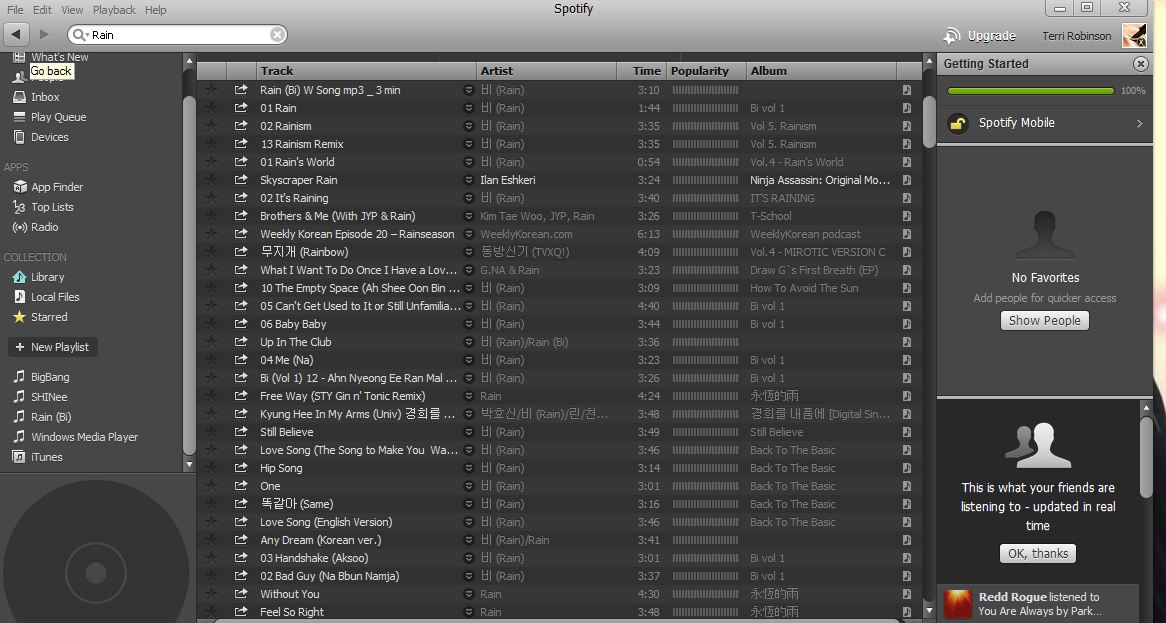1166x623 pixels.
Task: Click the Getting Started progress bar
Action: pos(1030,91)
